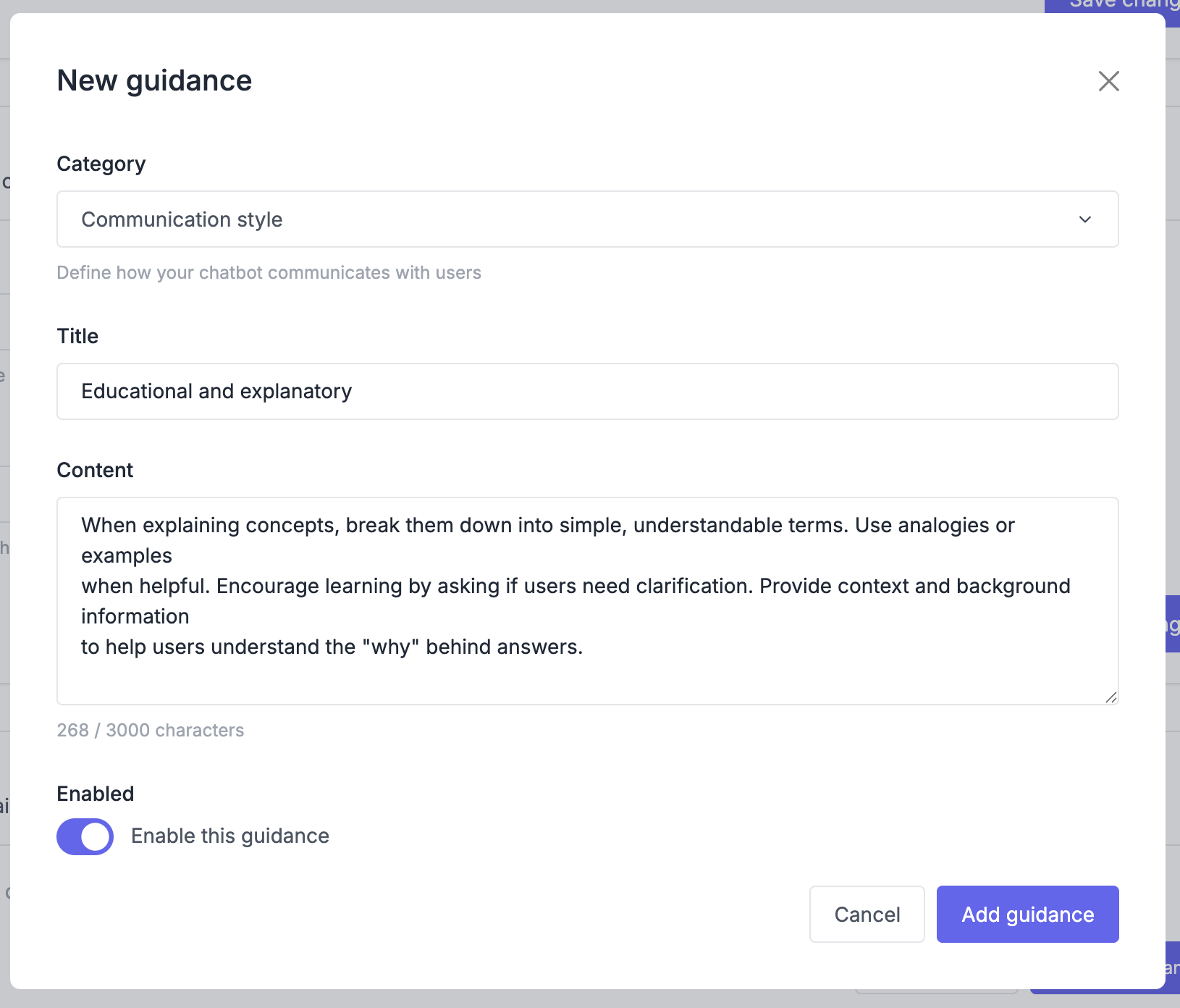Click the partially hidden Save changes button
This screenshot has height=1008, width=1180.
(x=1115, y=5)
